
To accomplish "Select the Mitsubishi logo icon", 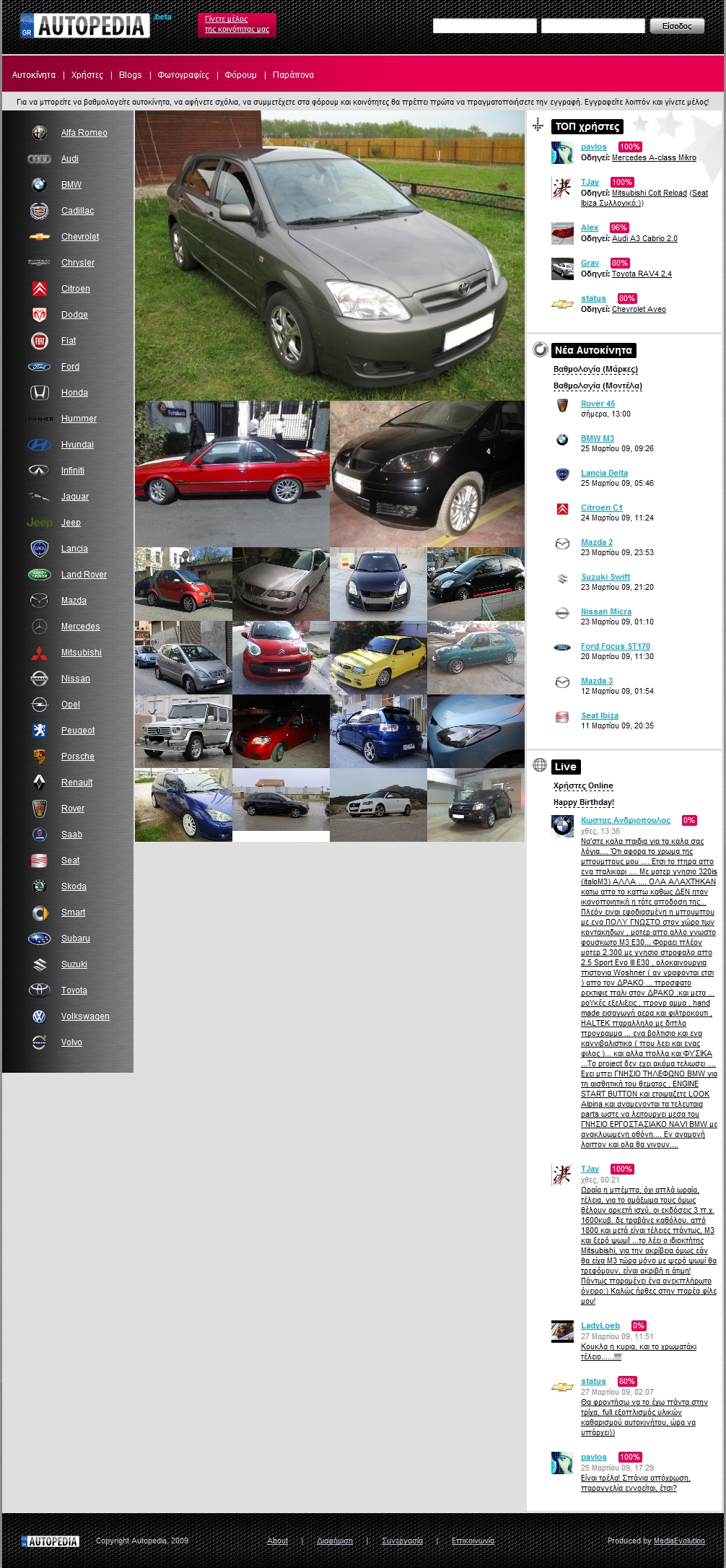I will (x=39, y=653).
